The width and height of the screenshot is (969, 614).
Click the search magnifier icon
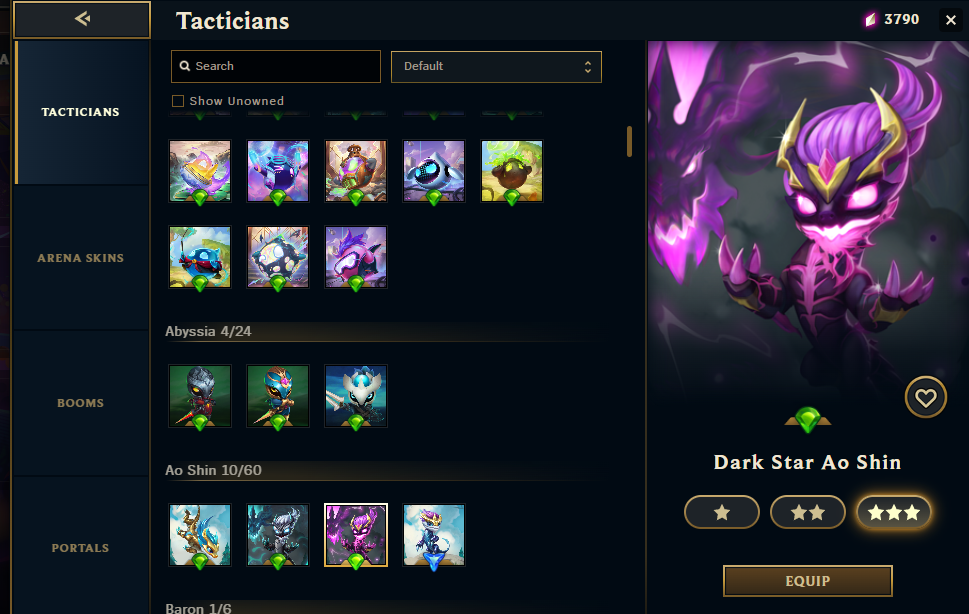pos(185,66)
